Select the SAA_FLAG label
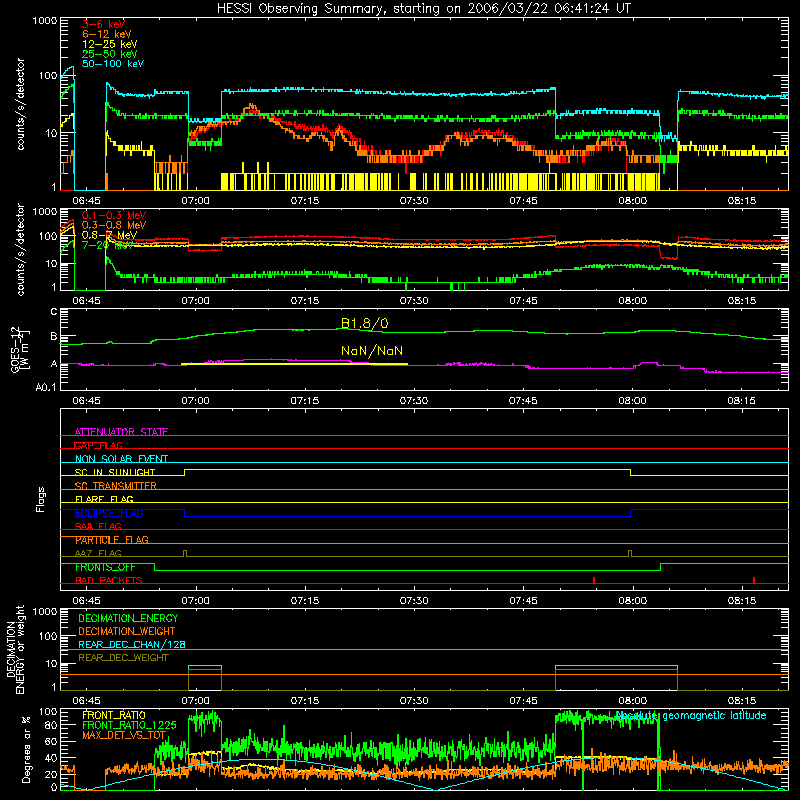The height and width of the screenshot is (800, 800). (98, 527)
